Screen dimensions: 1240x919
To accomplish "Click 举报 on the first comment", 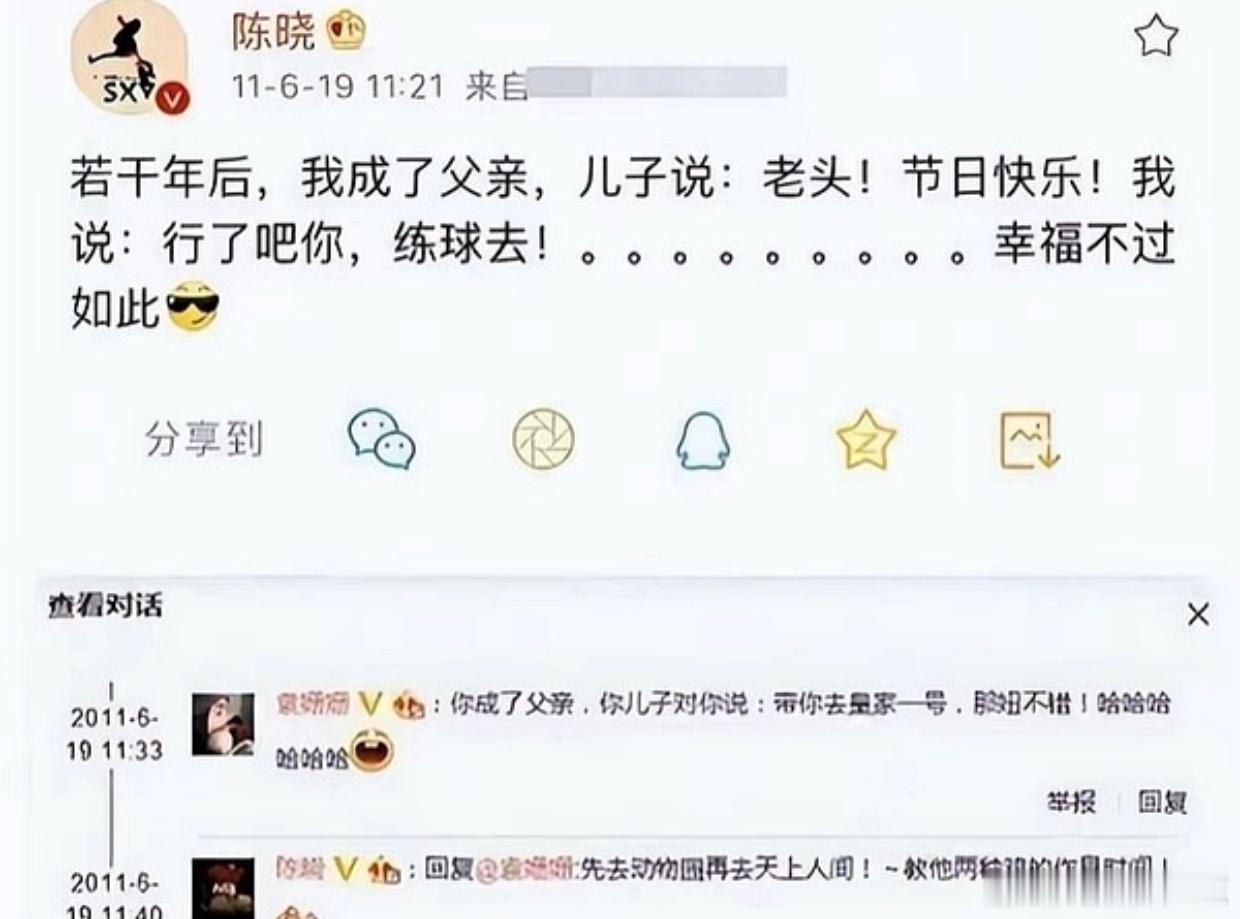I will coord(1071,801).
